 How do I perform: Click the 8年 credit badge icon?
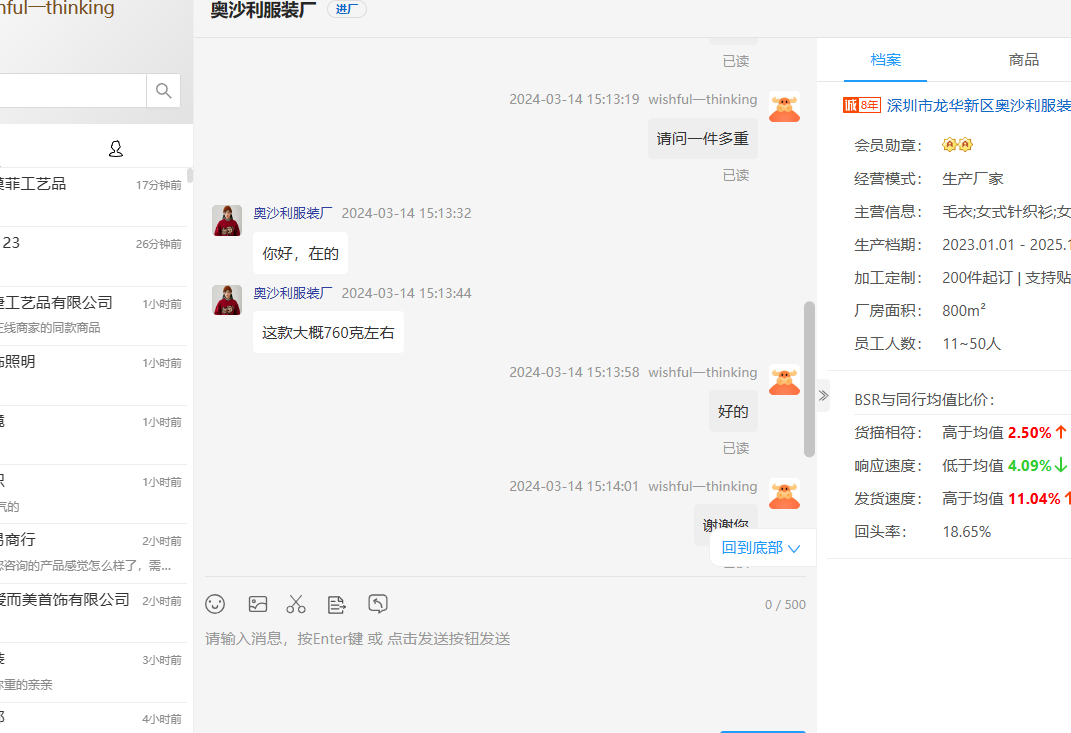point(861,106)
